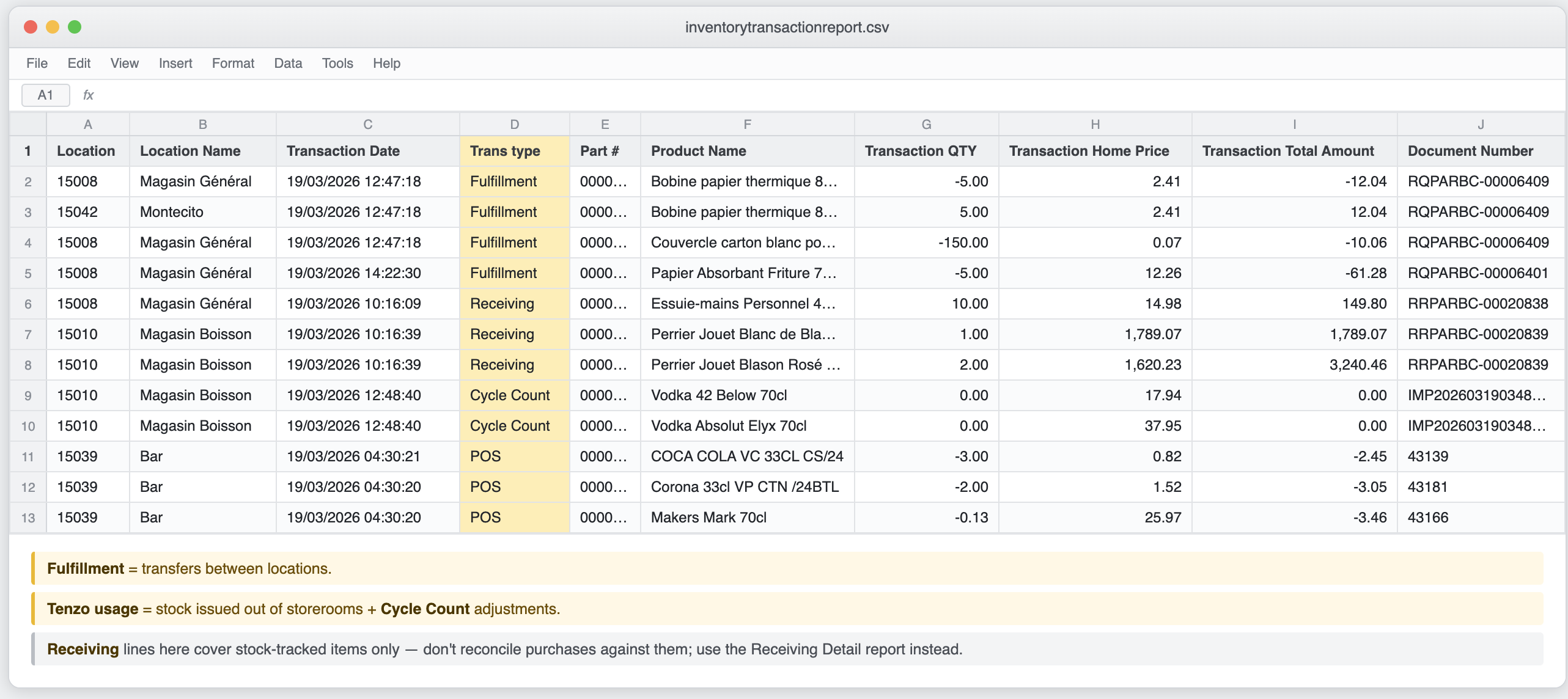Viewport: 1568px width, 699px height.
Task: Select column J header
Action: (1481, 125)
